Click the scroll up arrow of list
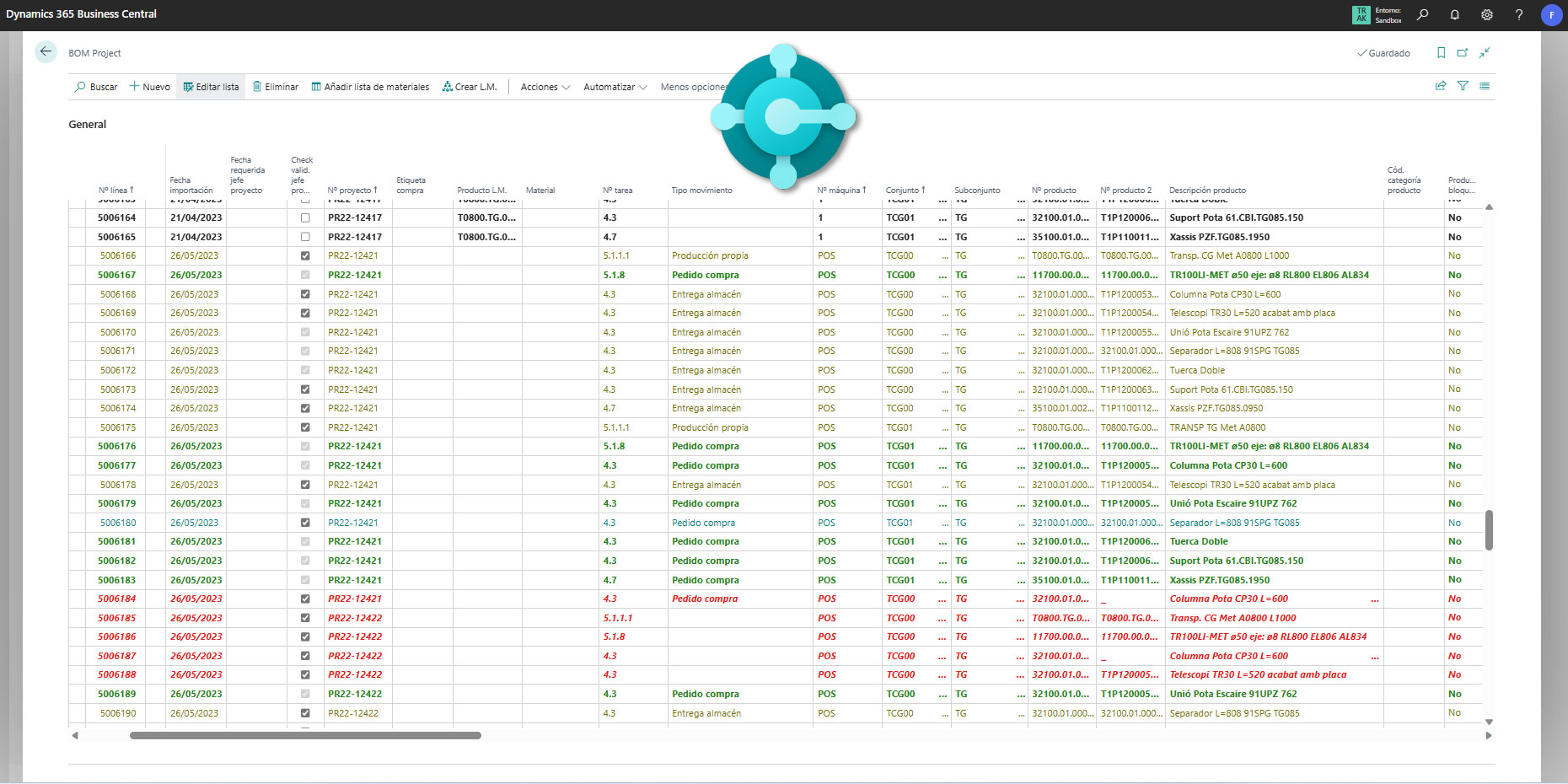This screenshot has height=784, width=1568. coord(1489,207)
